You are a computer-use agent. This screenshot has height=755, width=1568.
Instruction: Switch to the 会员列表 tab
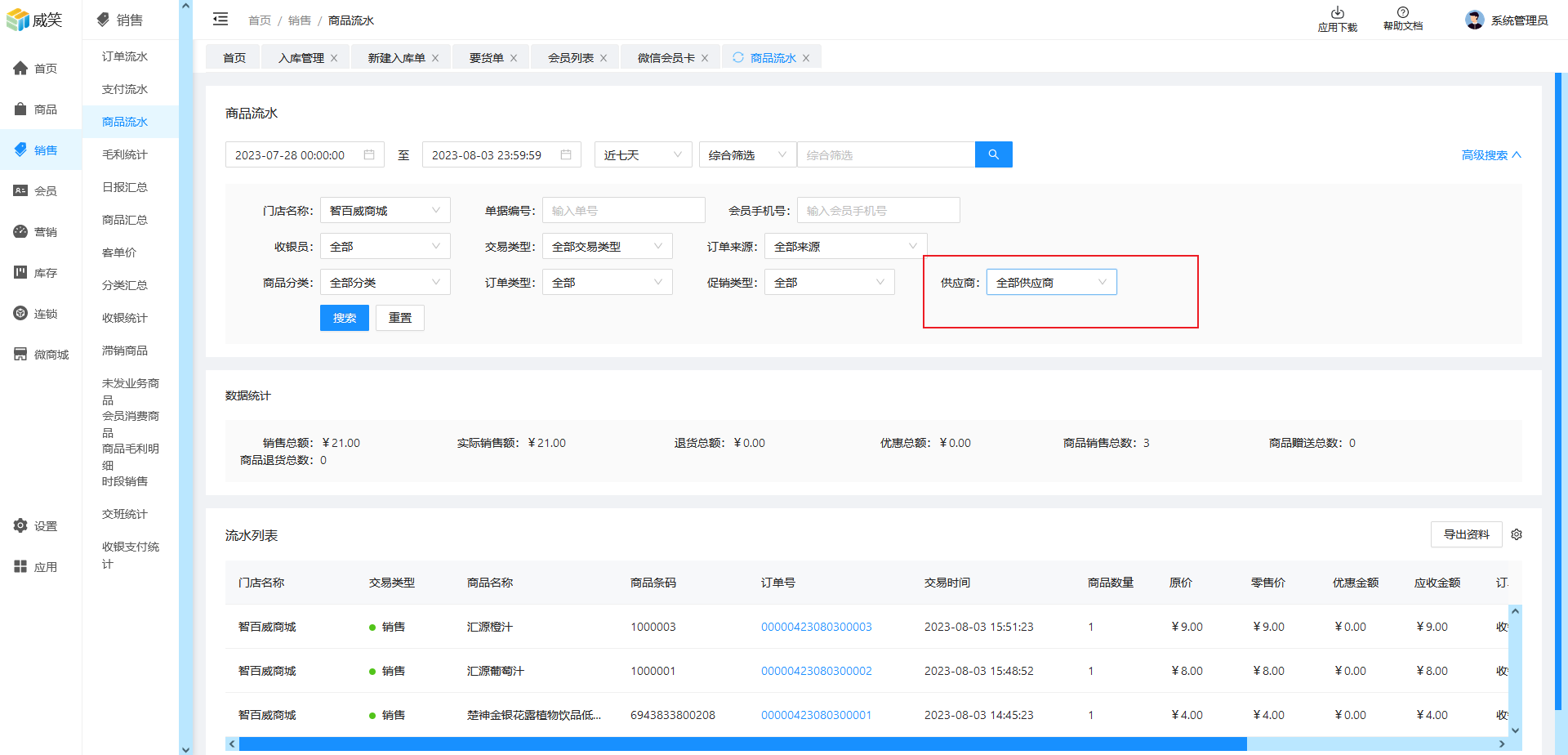click(570, 58)
